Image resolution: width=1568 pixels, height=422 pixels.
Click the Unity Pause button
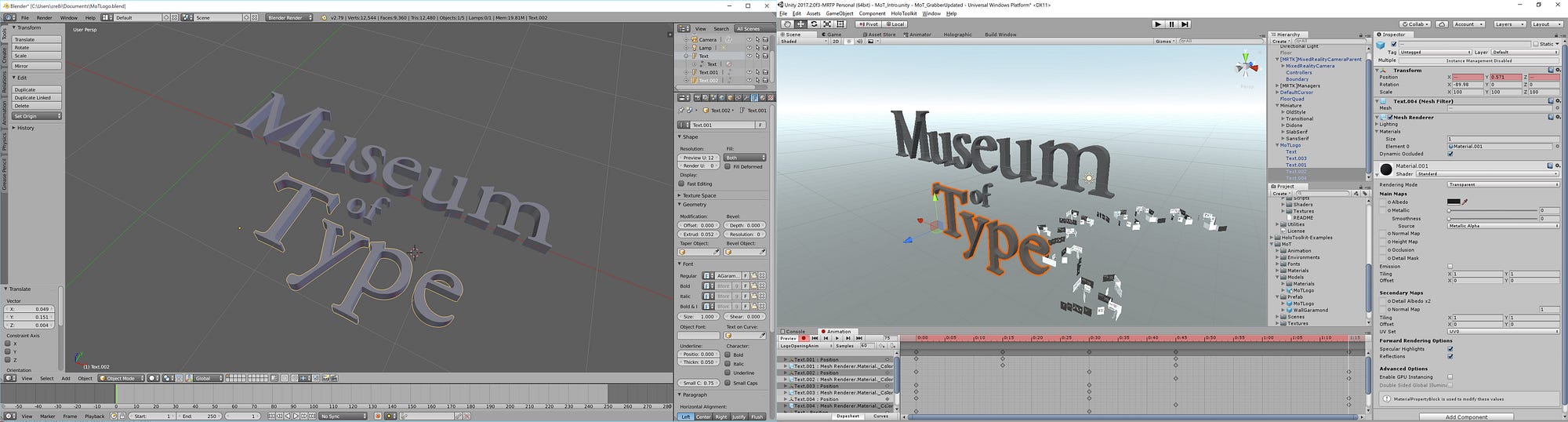(1171, 24)
